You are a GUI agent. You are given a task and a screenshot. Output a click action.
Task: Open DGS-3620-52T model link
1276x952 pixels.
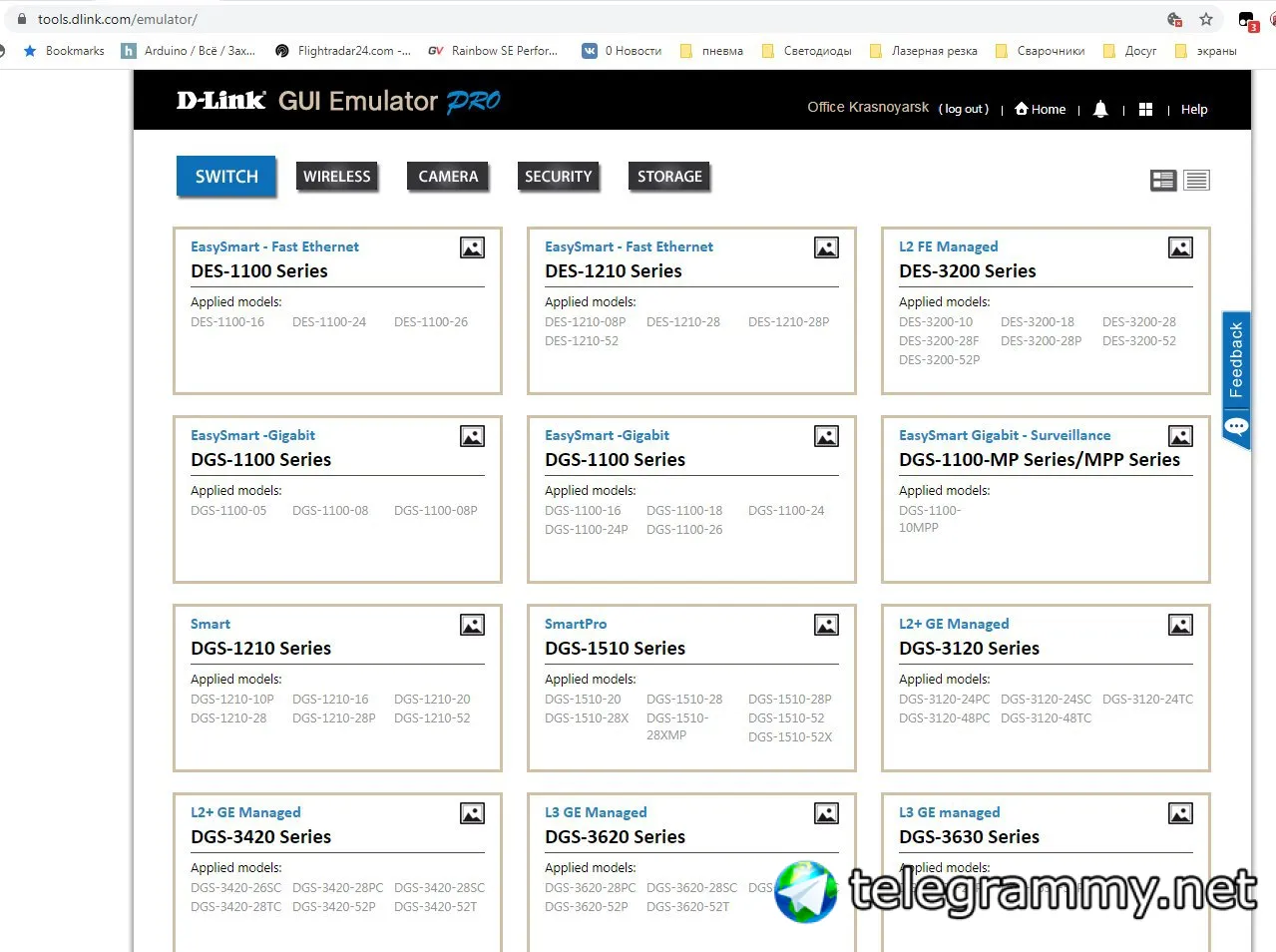[x=688, y=907]
